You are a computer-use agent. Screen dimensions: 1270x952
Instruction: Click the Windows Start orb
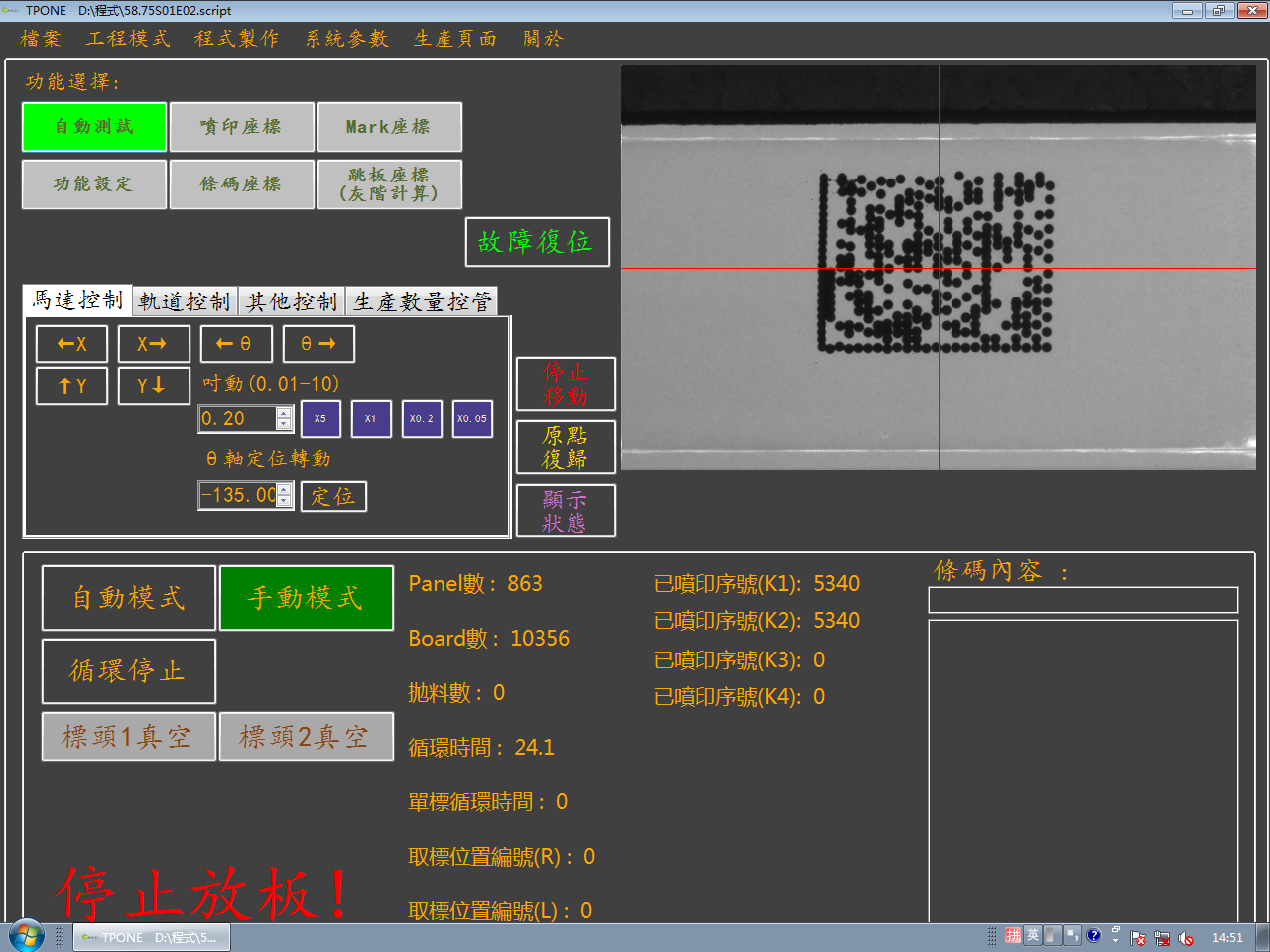(27, 936)
